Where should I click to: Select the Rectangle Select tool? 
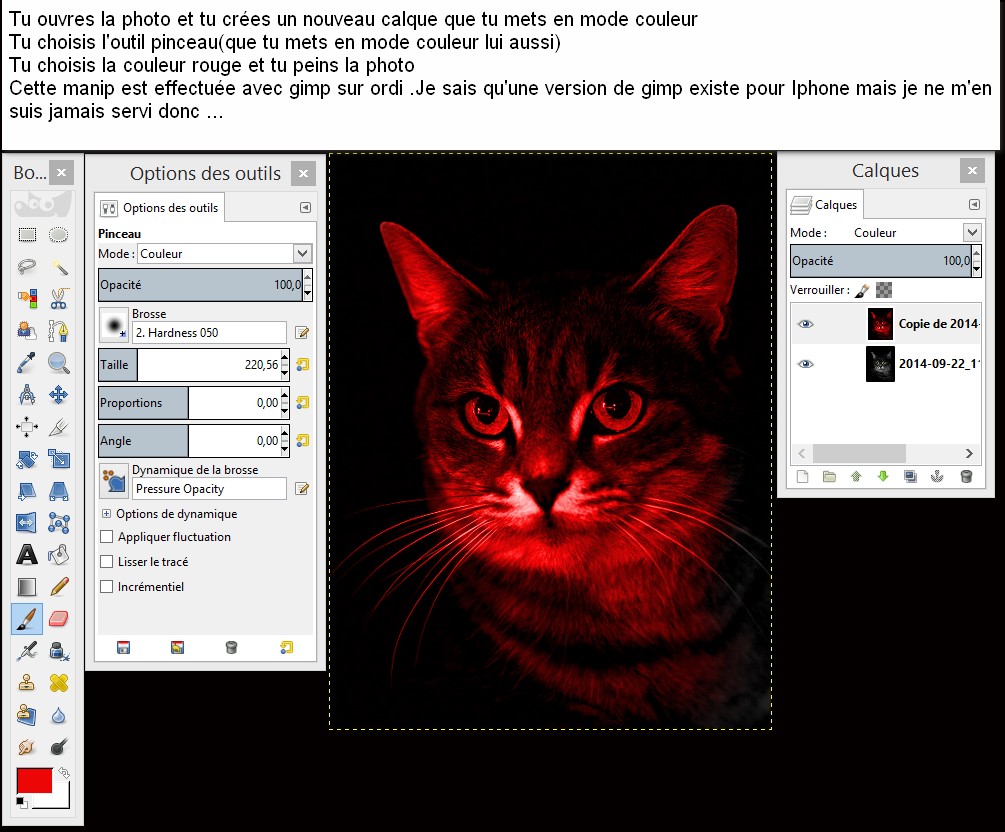coord(27,235)
